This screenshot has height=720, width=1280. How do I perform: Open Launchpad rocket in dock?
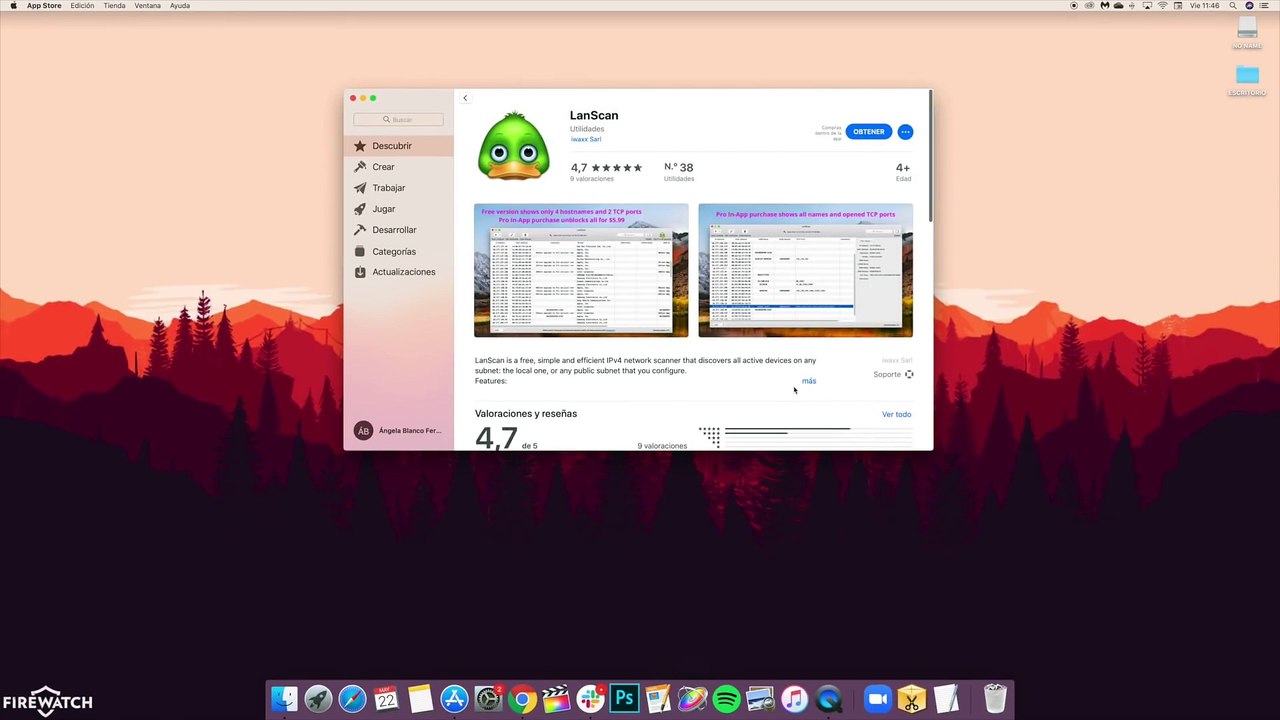318,699
